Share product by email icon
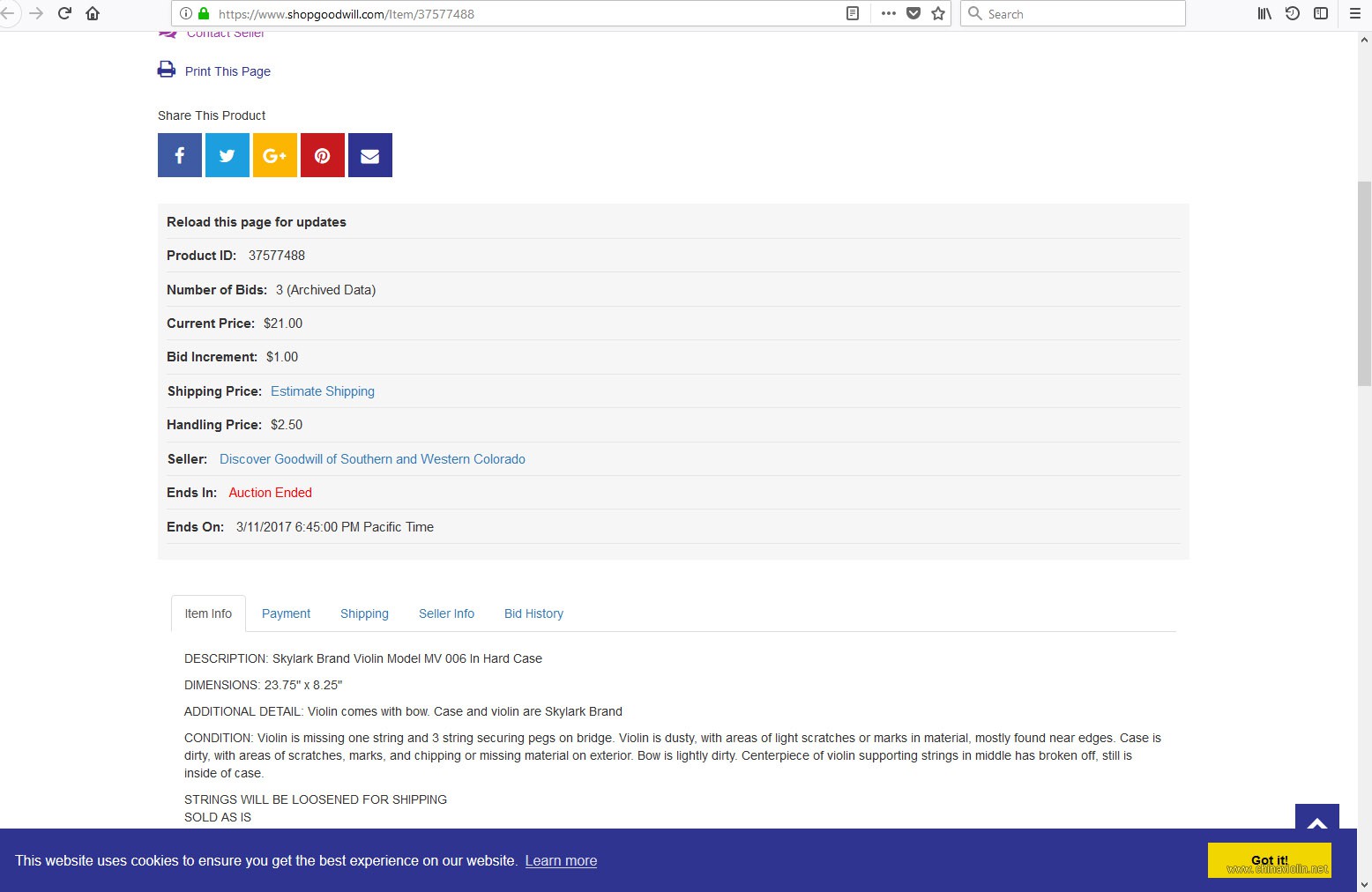This screenshot has width=1372, height=892. click(x=370, y=155)
